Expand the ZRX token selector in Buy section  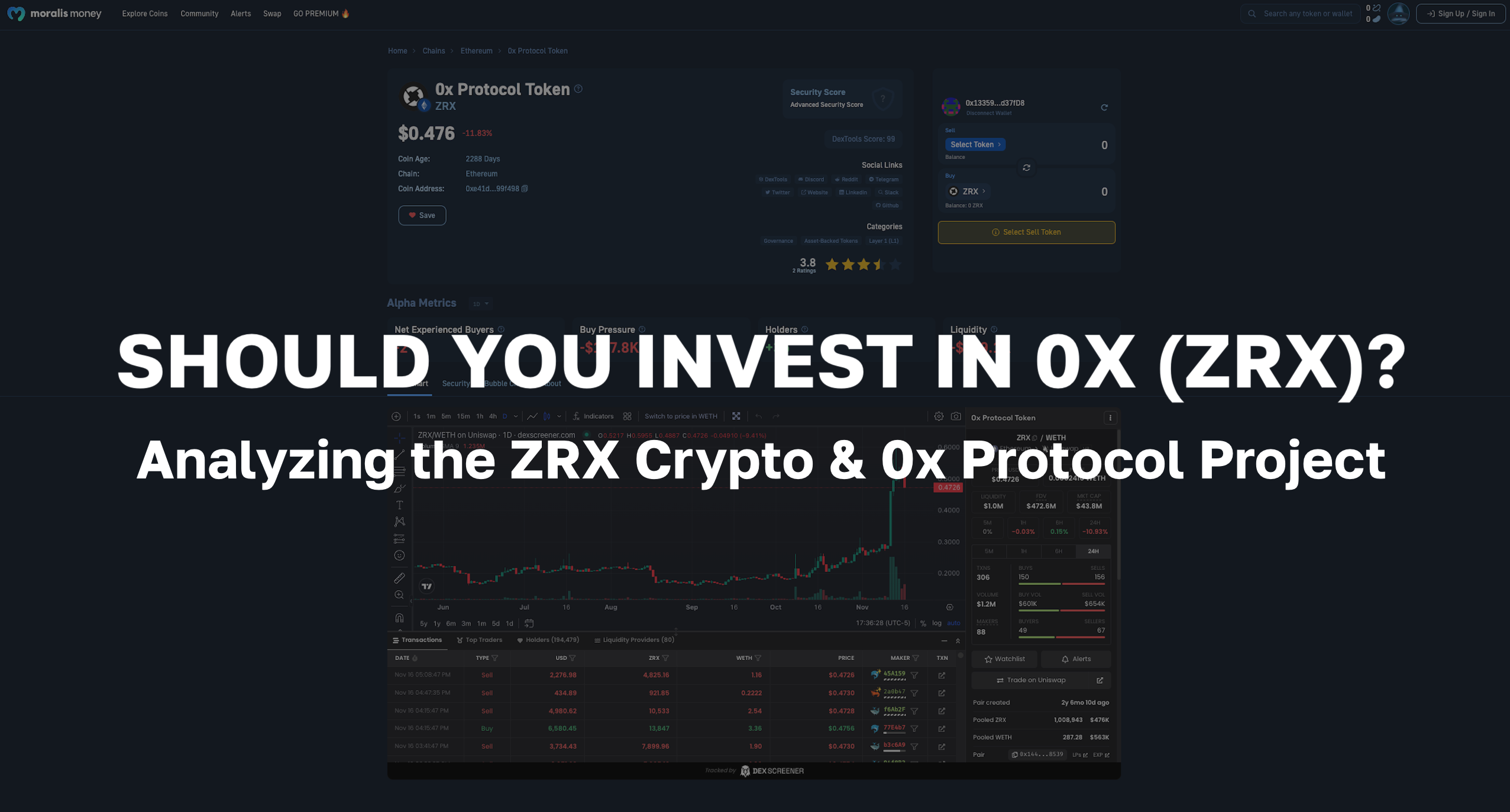968,190
